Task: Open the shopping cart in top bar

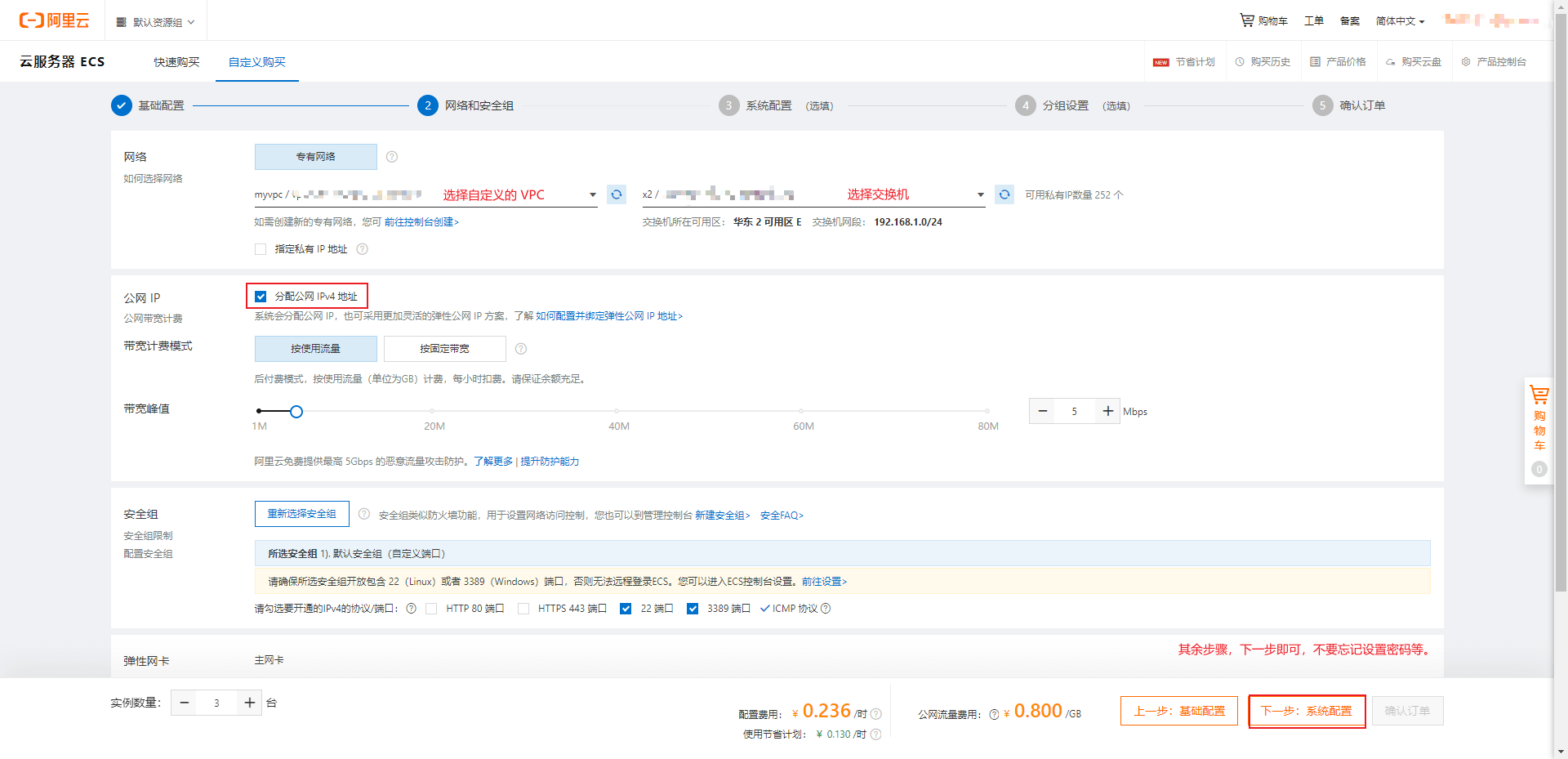Action: [x=1263, y=20]
